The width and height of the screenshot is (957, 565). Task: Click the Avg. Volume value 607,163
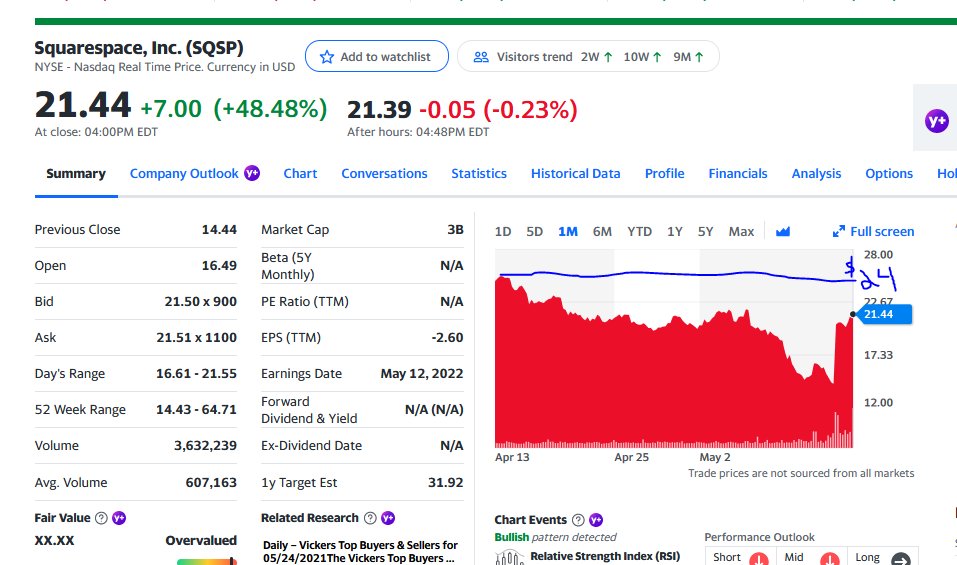[211, 483]
